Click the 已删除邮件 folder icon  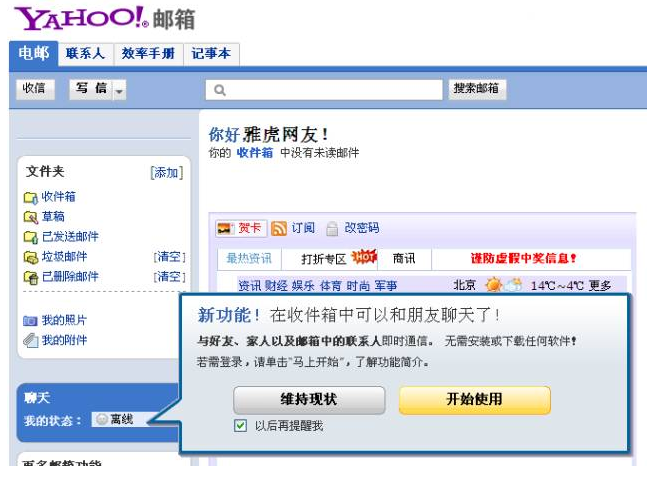tap(30, 277)
